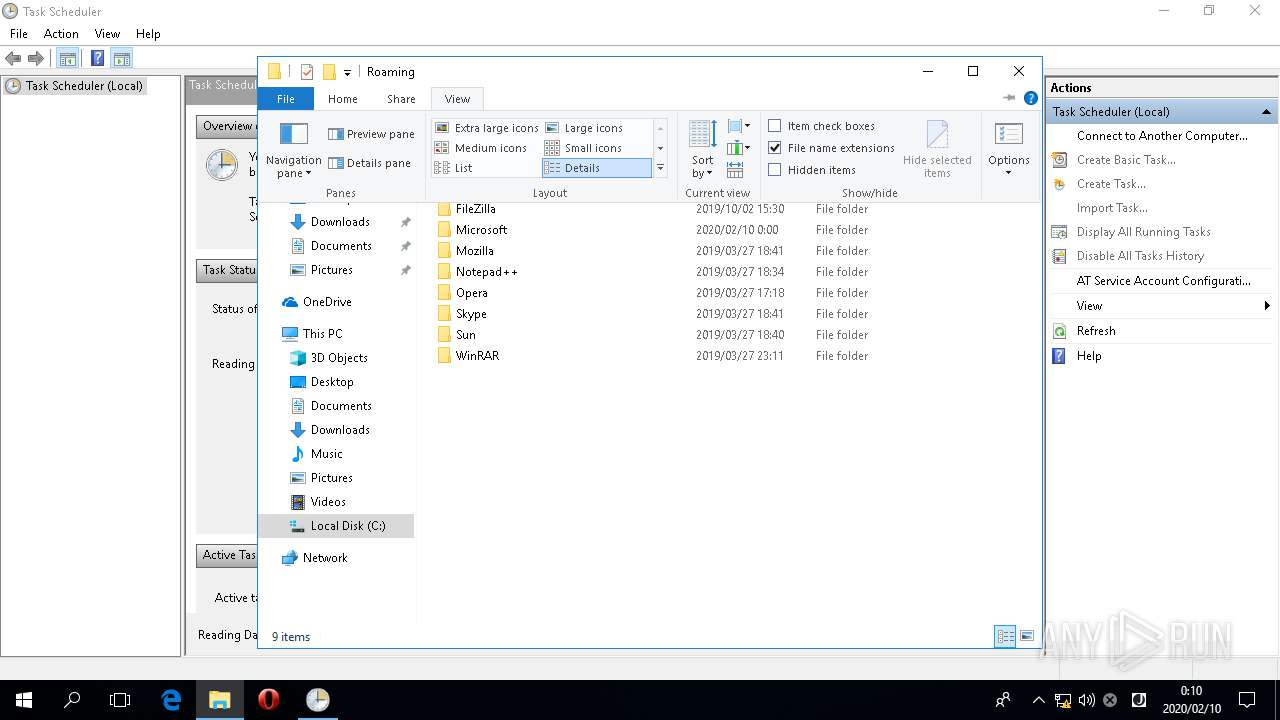Open the Sort by dropdown
This screenshot has width=1280, height=720.
[x=703, y=150]
